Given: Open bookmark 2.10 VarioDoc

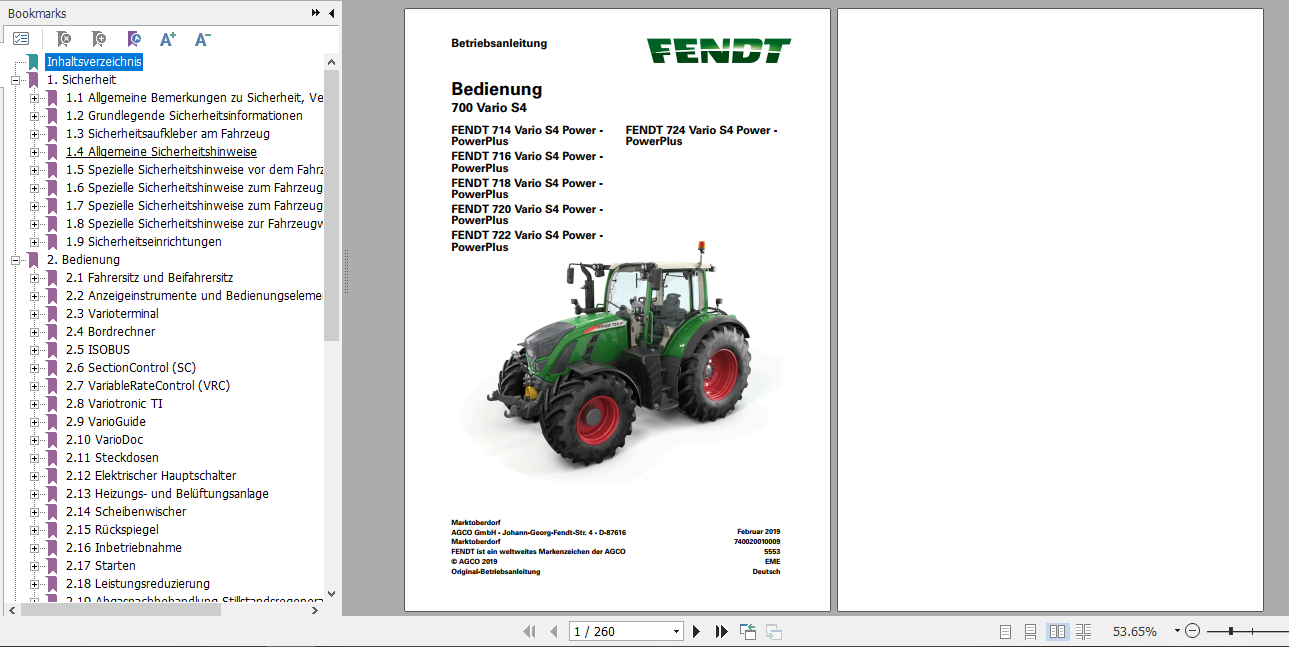Looking at the screenshot, I should [105, 440].
